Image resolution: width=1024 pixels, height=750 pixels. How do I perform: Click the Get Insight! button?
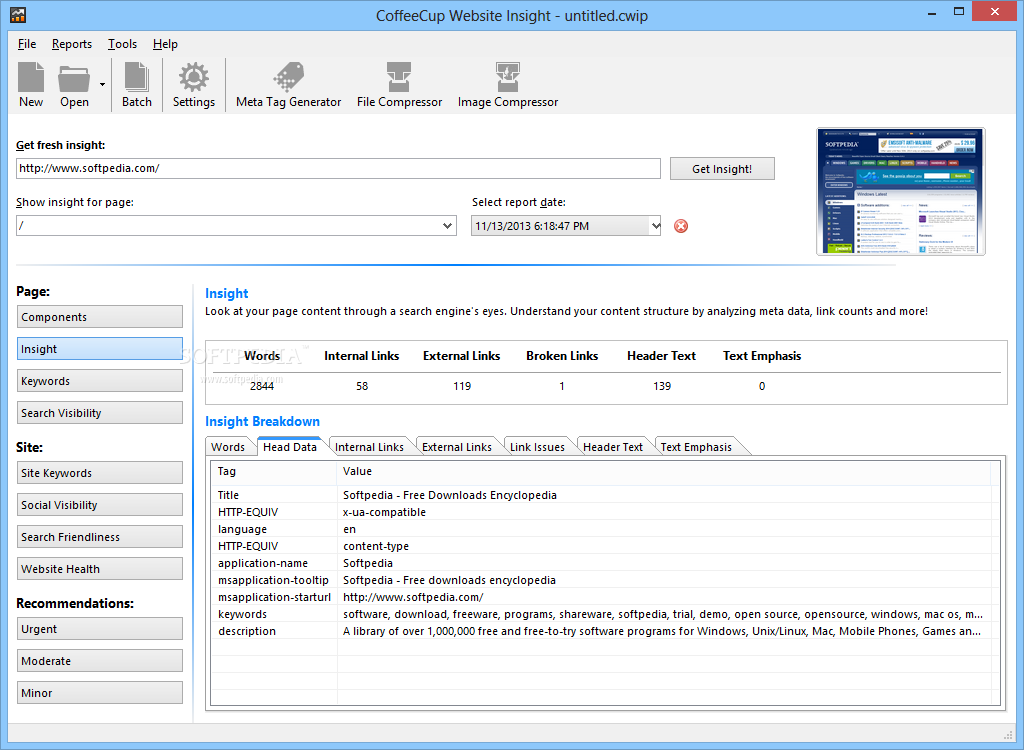722,169
